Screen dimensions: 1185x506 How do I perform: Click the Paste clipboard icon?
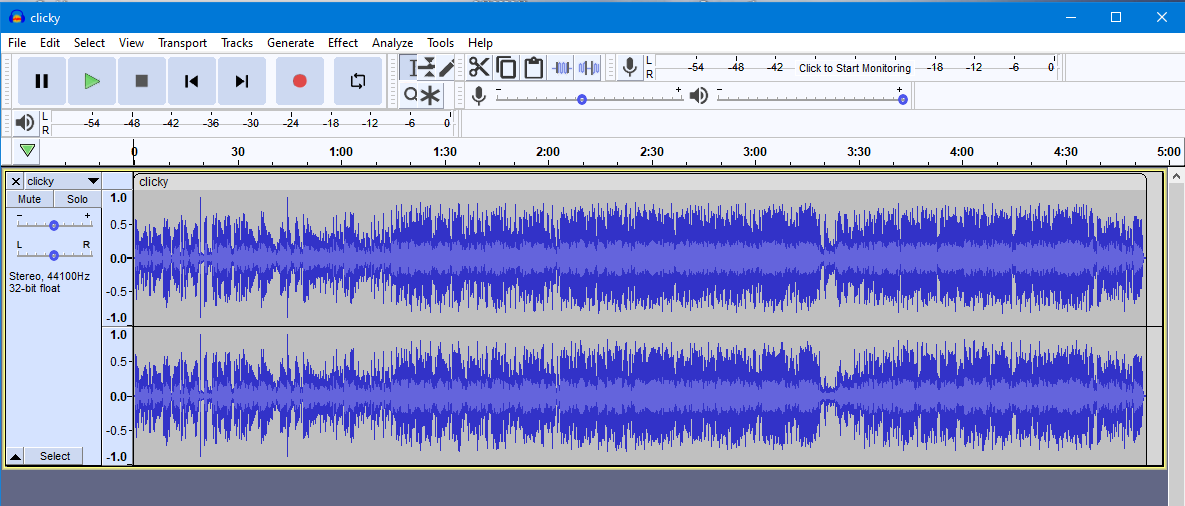click(534, 68)
